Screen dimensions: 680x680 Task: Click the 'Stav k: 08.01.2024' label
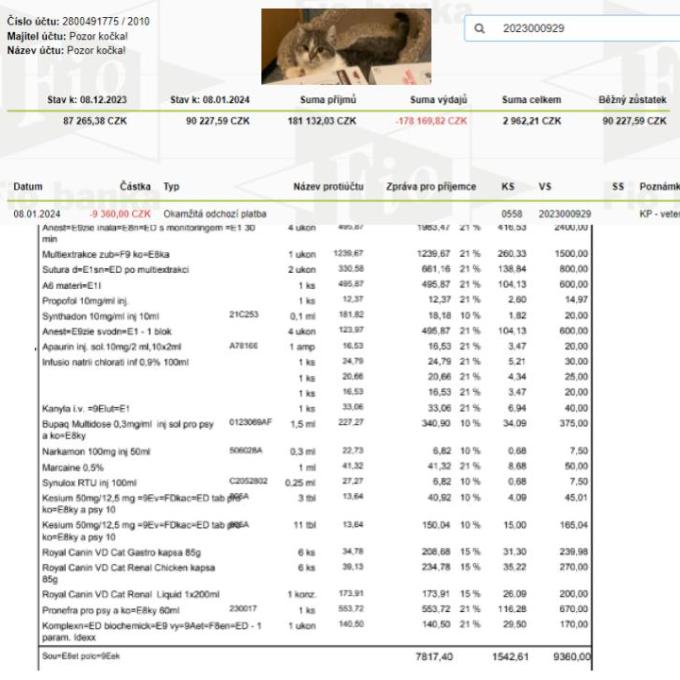pyautogui.click(x=210, y=100)
